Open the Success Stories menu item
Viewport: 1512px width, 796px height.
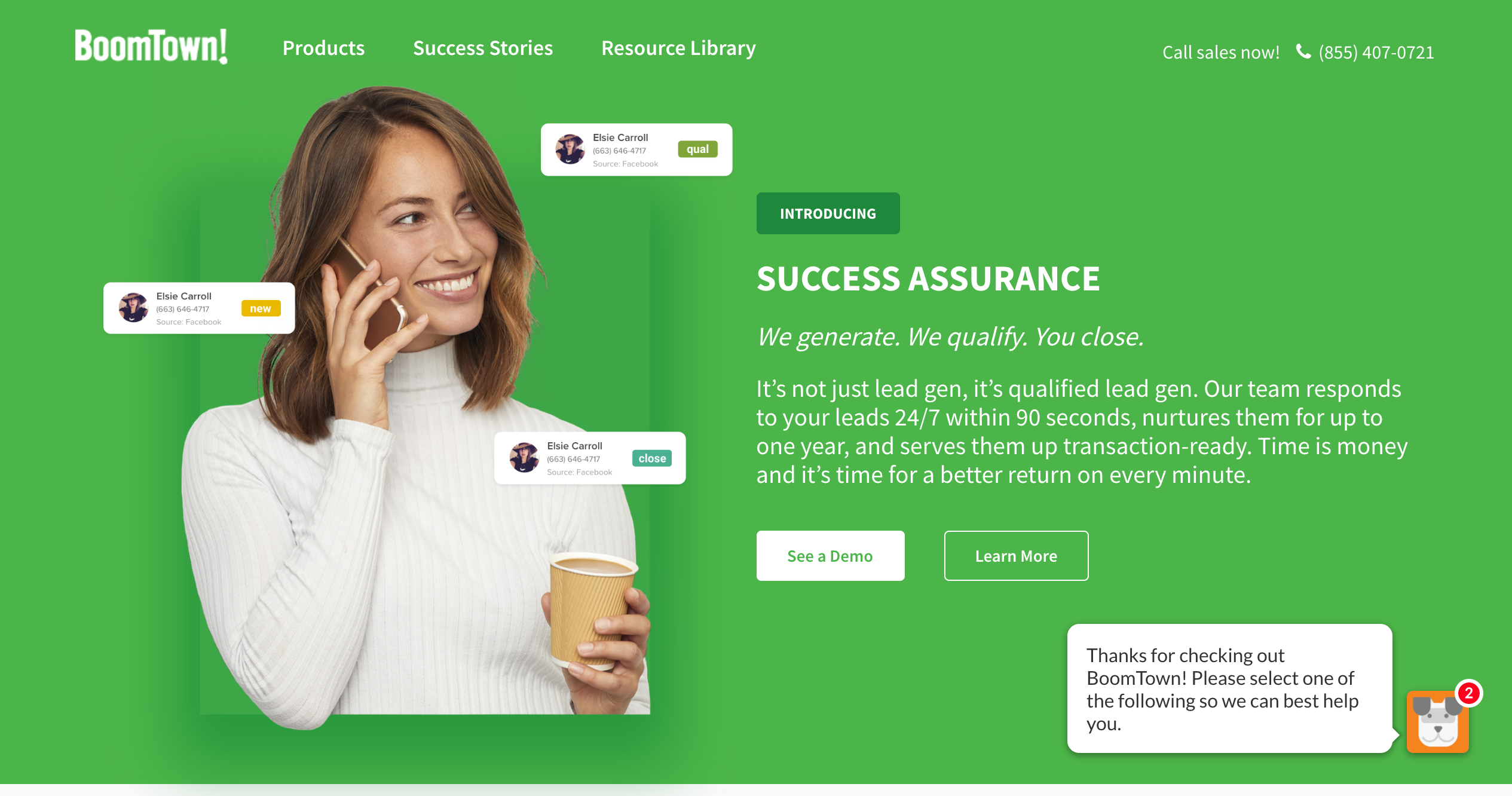(x=483, y=48)
